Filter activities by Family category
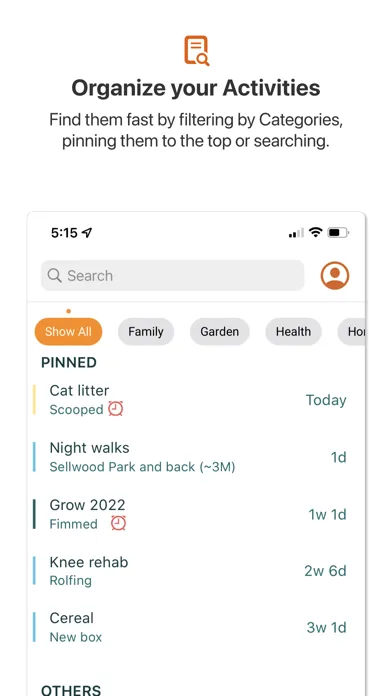The image size is (392, 696). 146,332
